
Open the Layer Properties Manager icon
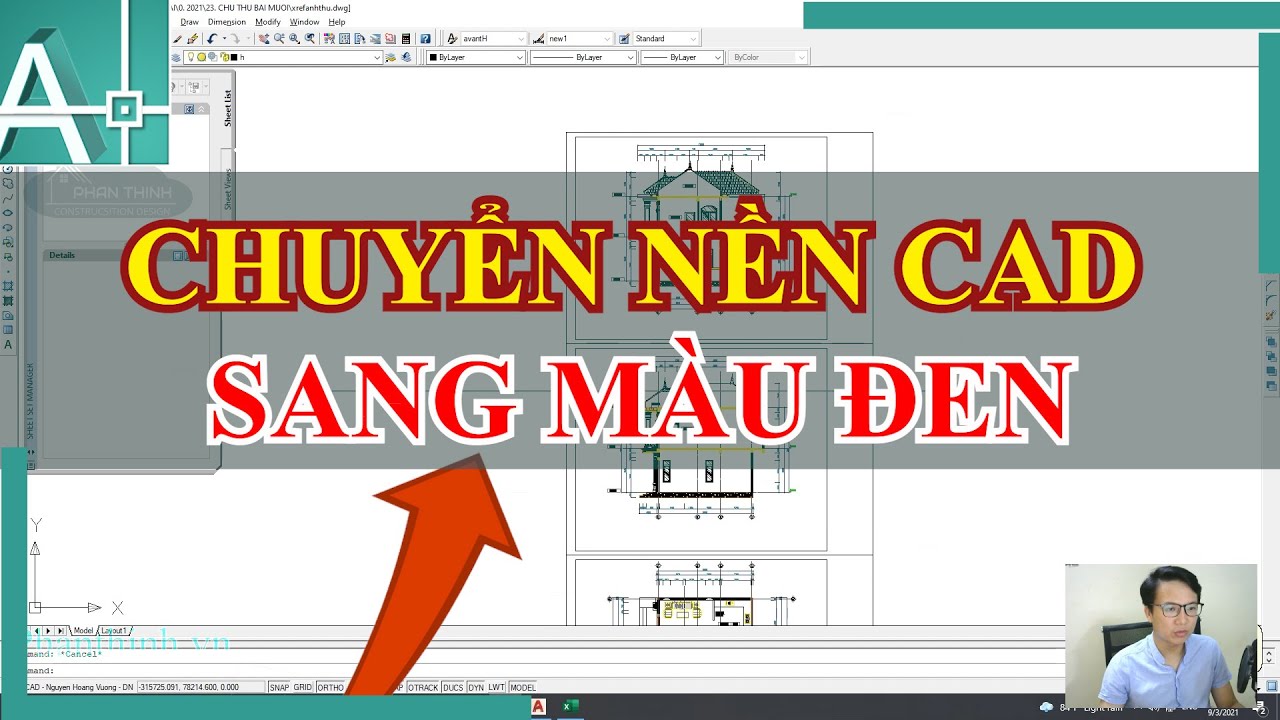click(176, 57)
